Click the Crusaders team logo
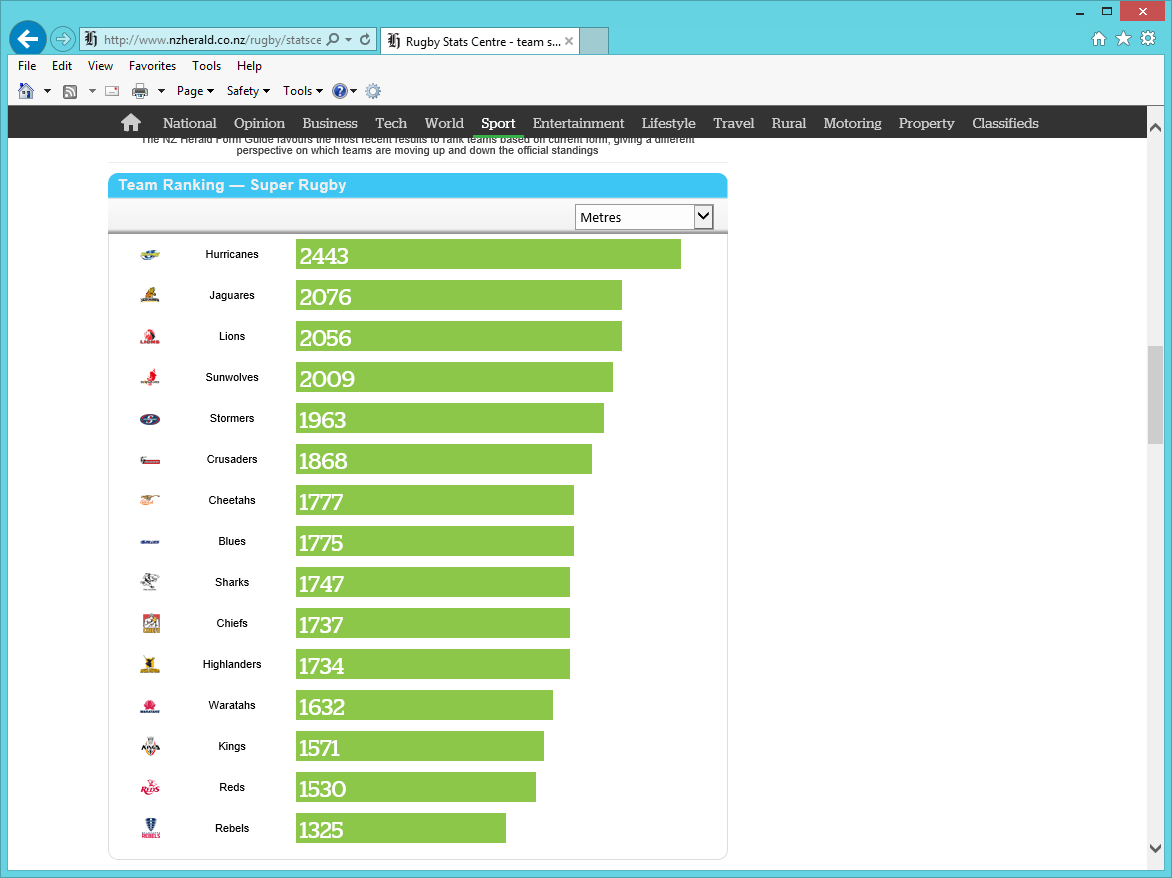Viewport: 1172px width, 878px height. click(x=149, y=460)
